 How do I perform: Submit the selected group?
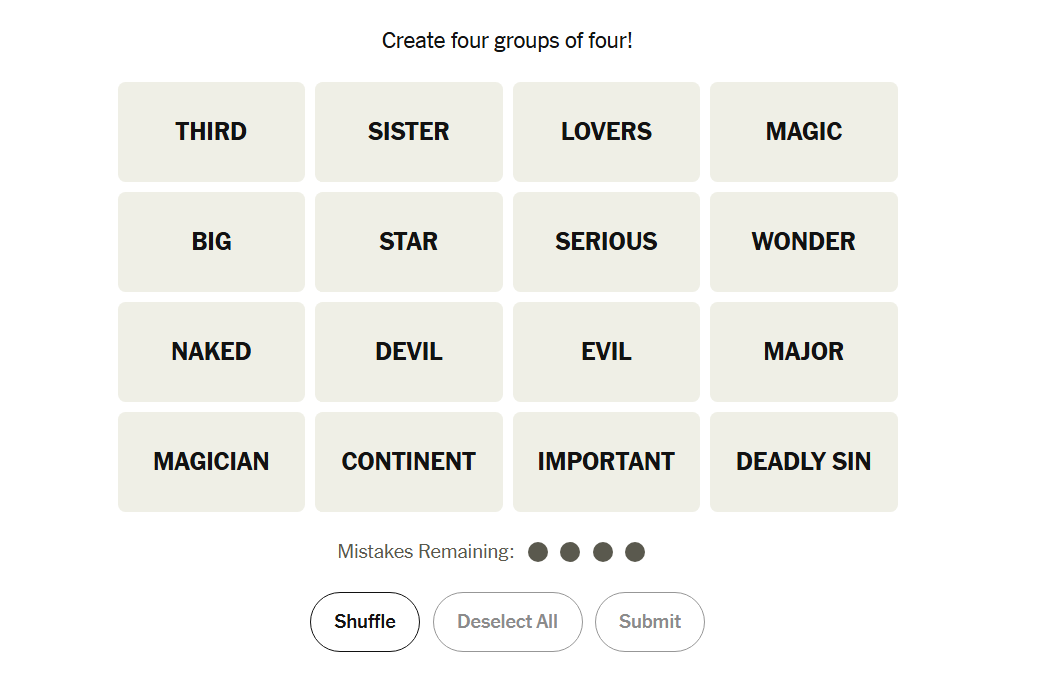pos(650,622)
